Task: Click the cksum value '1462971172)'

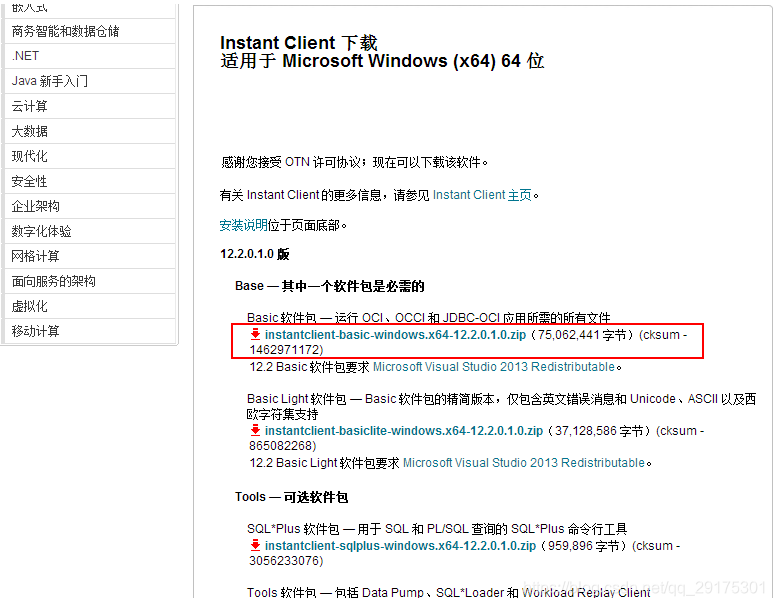Action: [286, 350]
